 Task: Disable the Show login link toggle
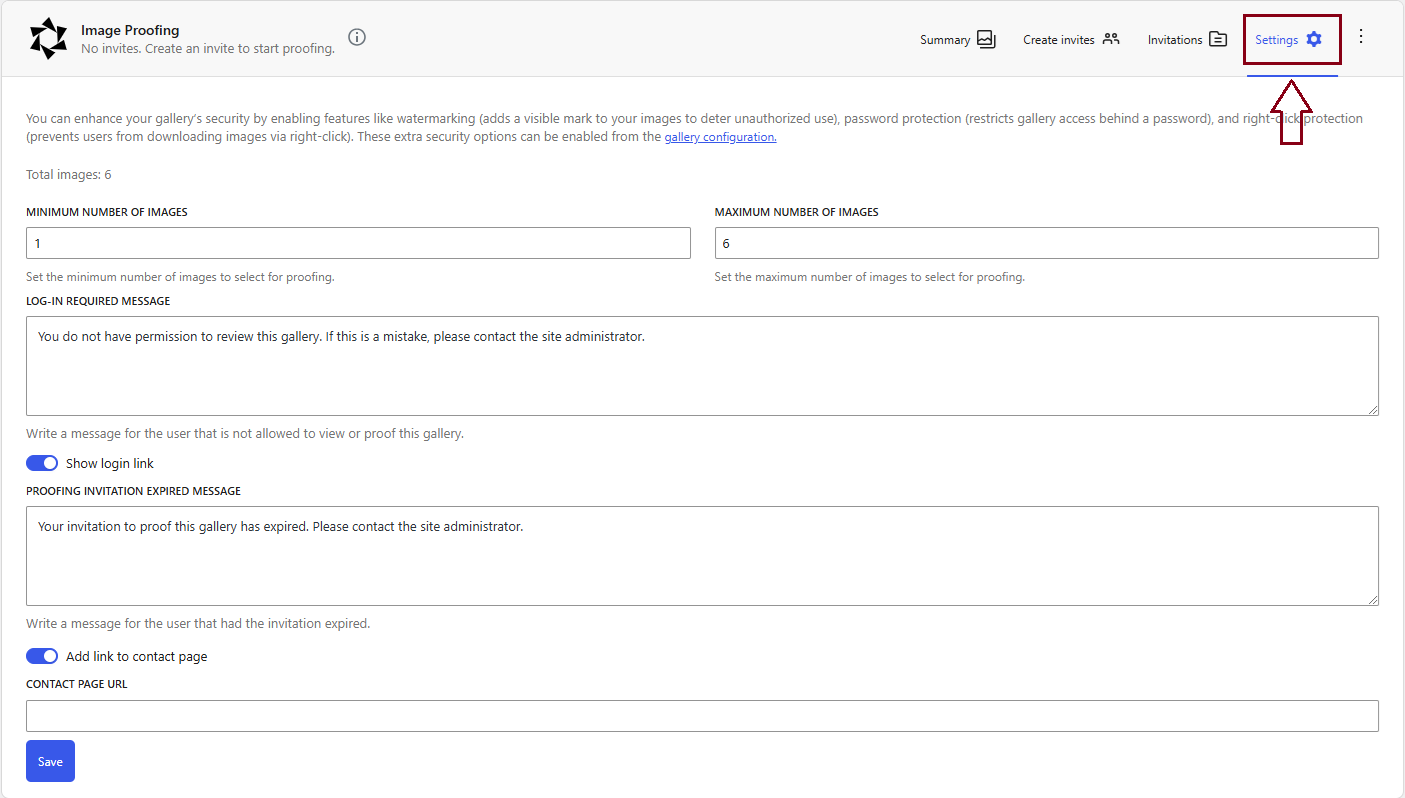(42, 463)
